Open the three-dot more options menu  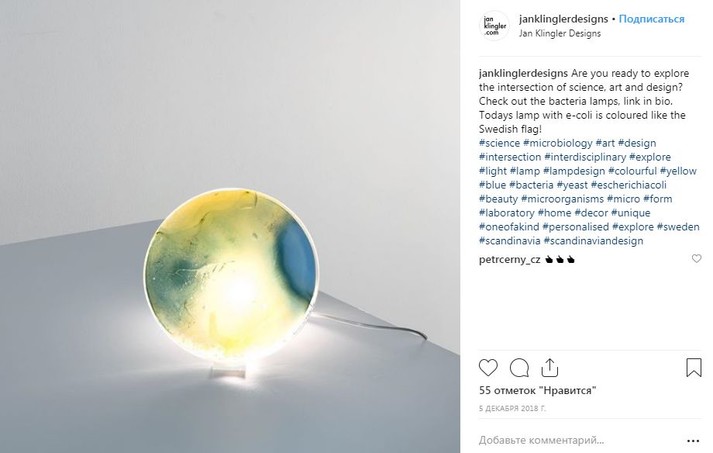click(693, 441)
